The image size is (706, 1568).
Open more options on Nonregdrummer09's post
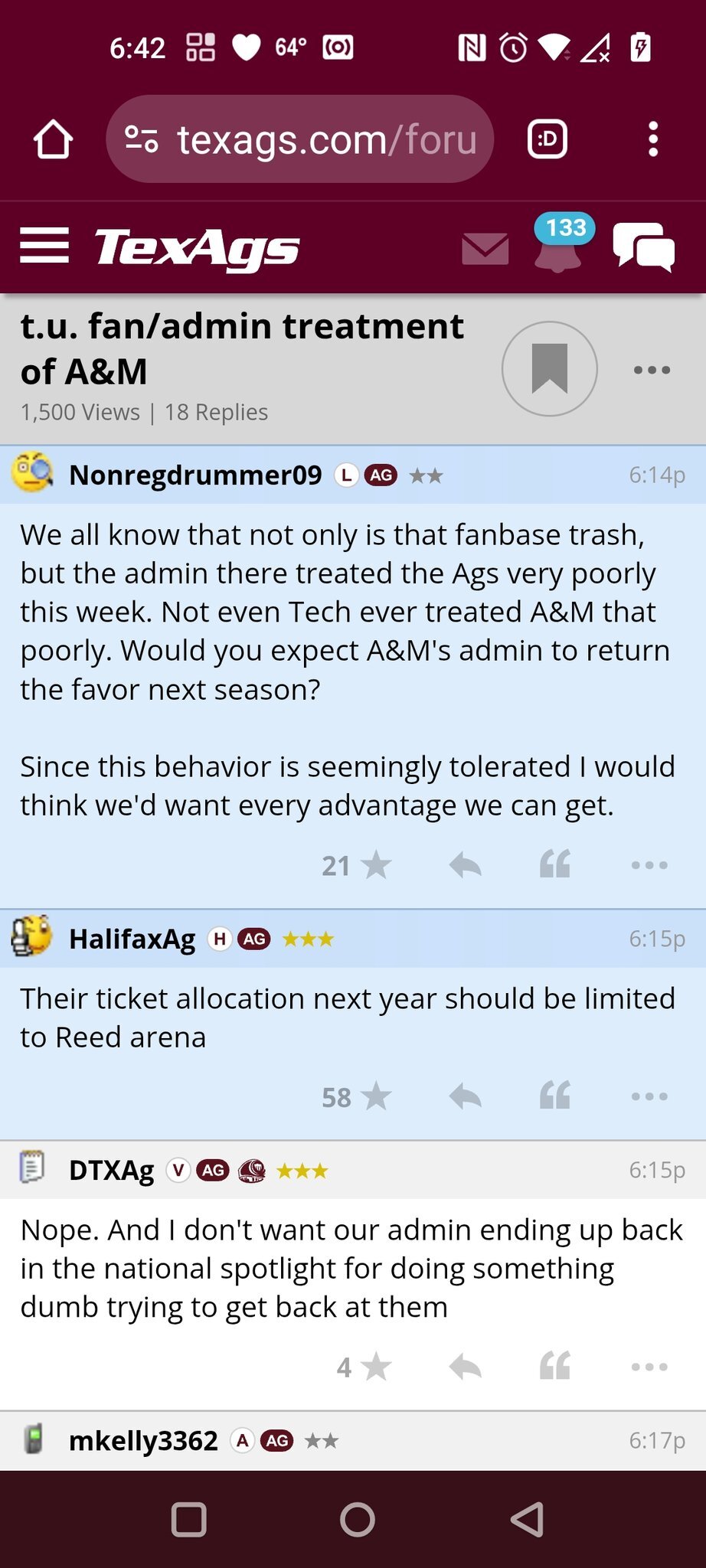649,866
